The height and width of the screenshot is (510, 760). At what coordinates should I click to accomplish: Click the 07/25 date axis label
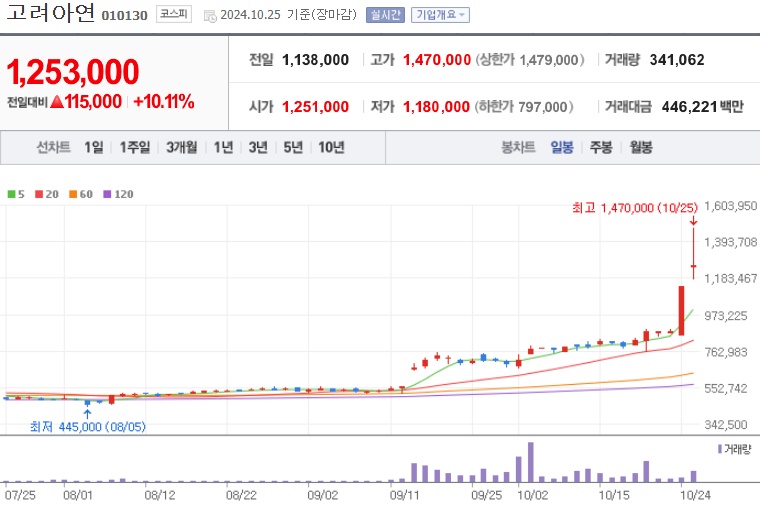click(20, 495)
